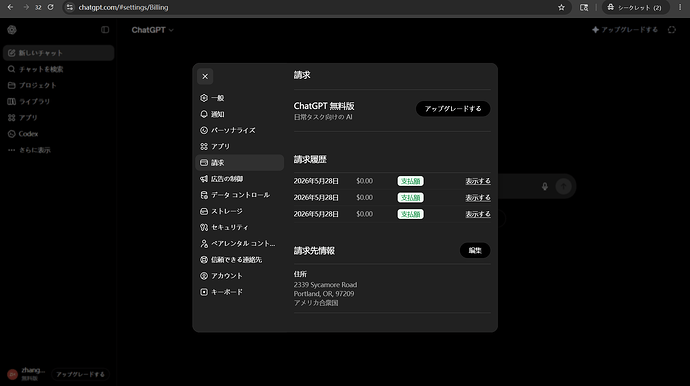This screenshot has width=690, height=386.
Task: Click the drive icon beside ストレージ
Action: [204, 211]
